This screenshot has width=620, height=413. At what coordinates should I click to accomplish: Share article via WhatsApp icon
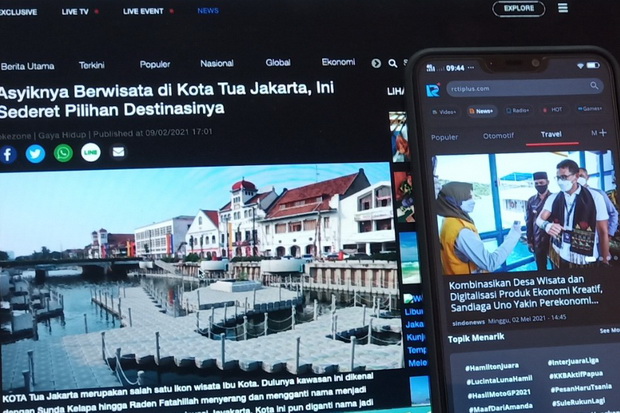pos(63,153)
